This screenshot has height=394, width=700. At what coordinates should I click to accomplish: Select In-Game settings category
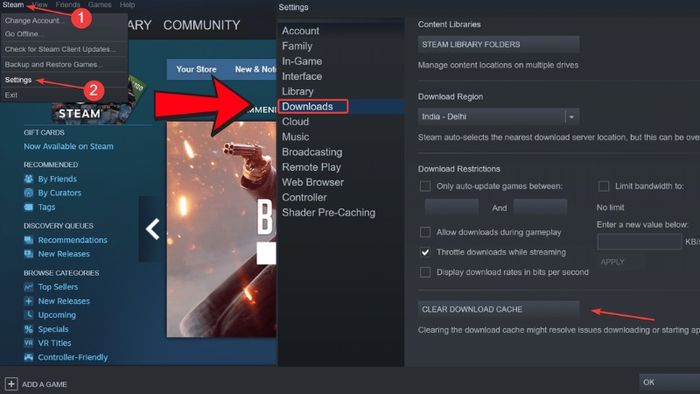point(302,61)
